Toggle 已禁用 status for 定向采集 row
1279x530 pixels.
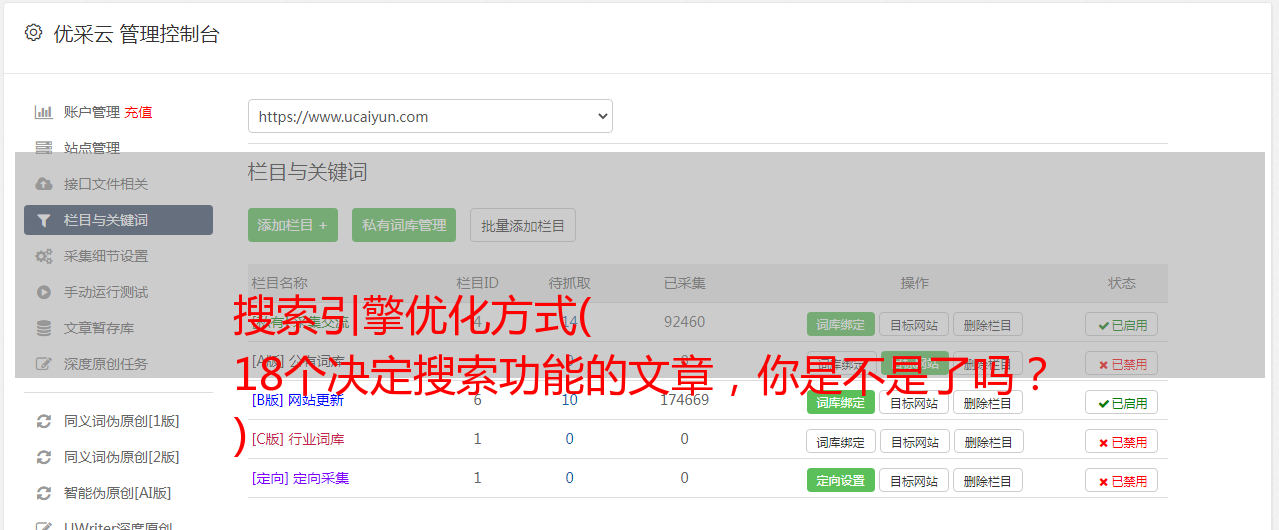click(1121, 481)
